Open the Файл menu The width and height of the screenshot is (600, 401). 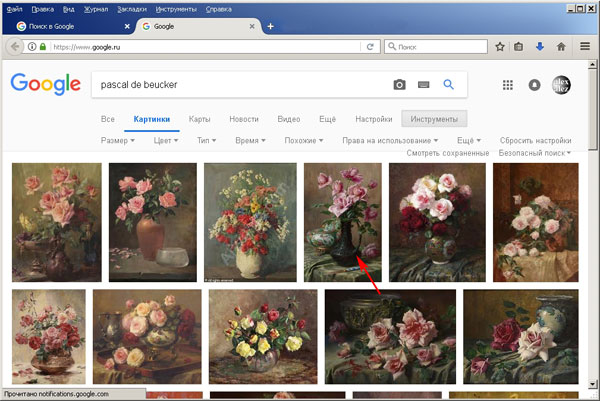click(14, 9)
